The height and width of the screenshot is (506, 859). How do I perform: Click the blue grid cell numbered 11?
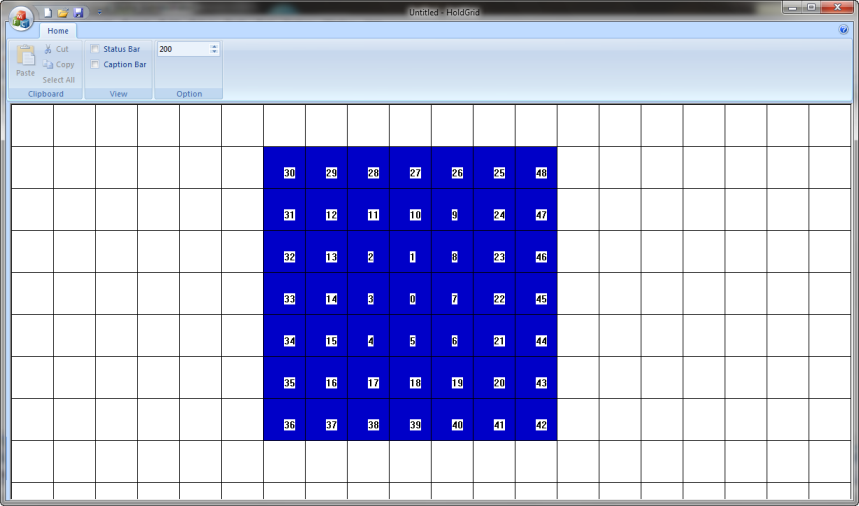coord(368,209)
